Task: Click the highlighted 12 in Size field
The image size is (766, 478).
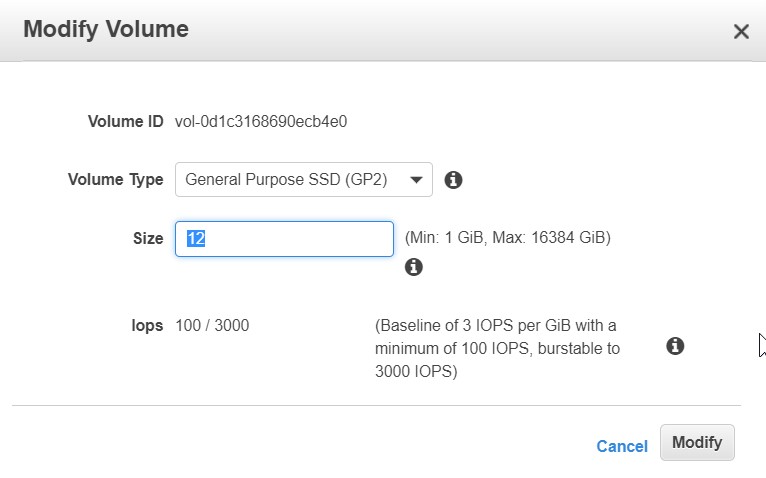Action: coord(196,239)
